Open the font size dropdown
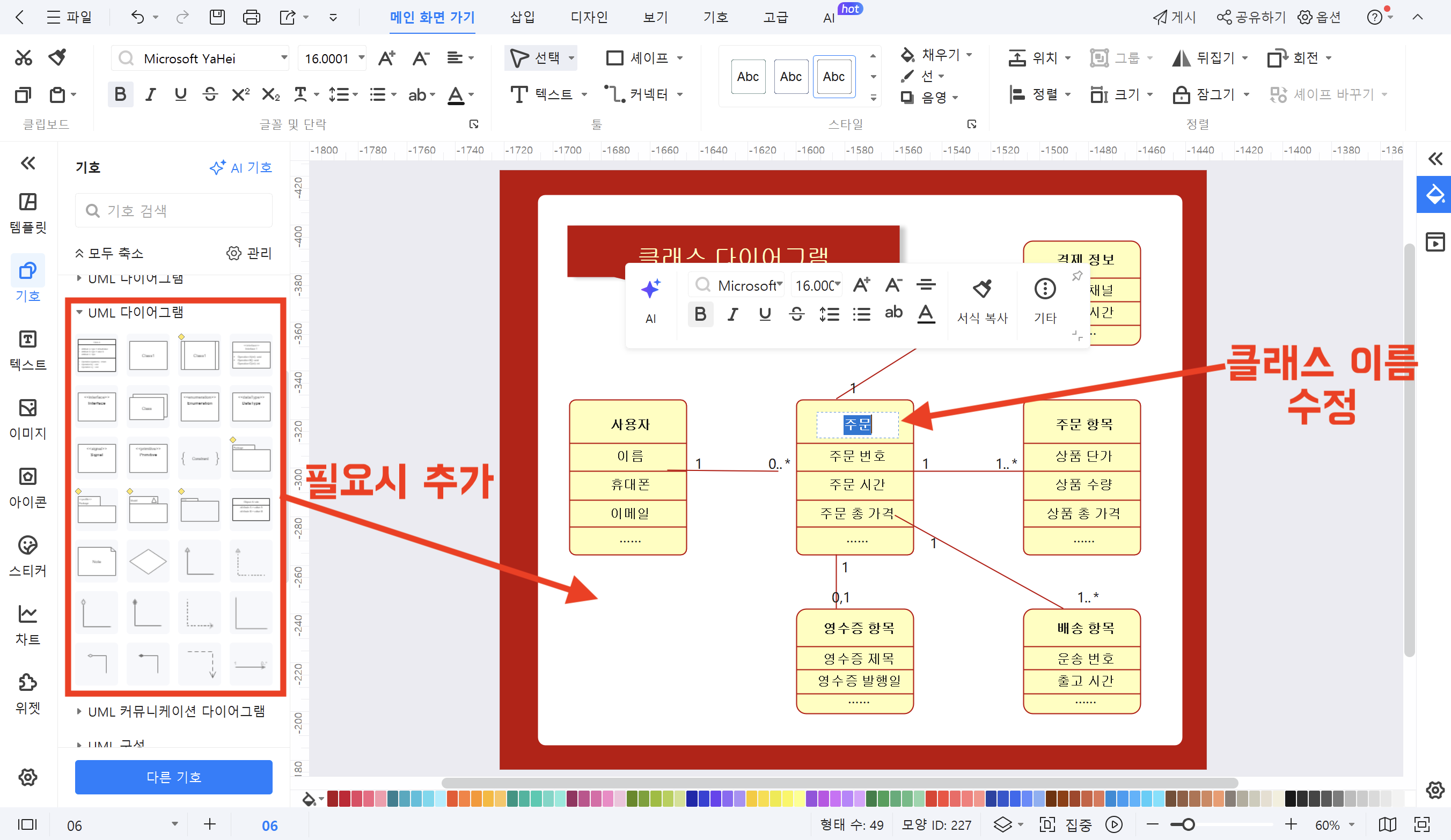The width and height of the screenshot is (1451, 840). (x=360, y=57)
